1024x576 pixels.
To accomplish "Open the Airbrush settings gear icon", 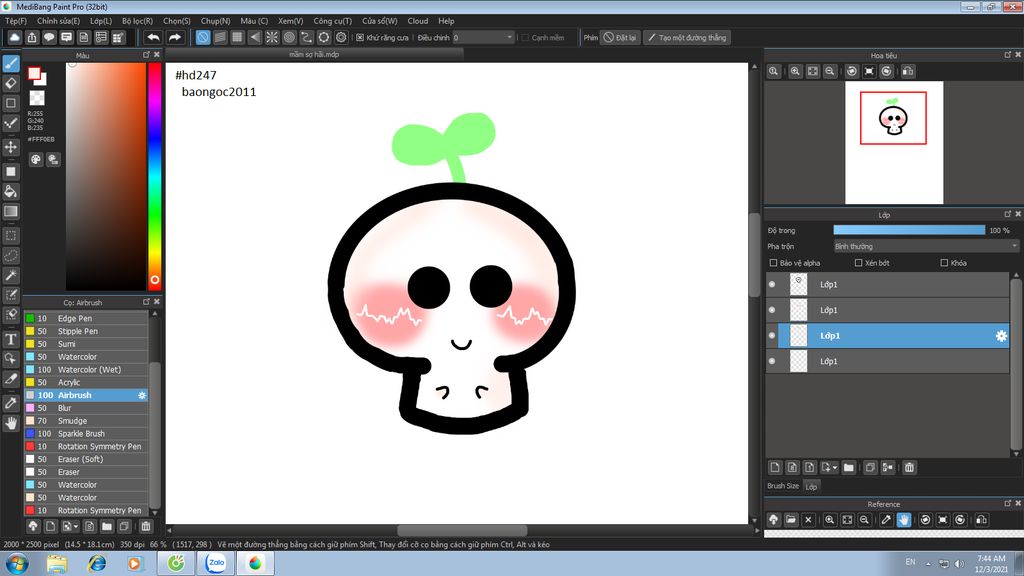I will [x=142, y=395].
